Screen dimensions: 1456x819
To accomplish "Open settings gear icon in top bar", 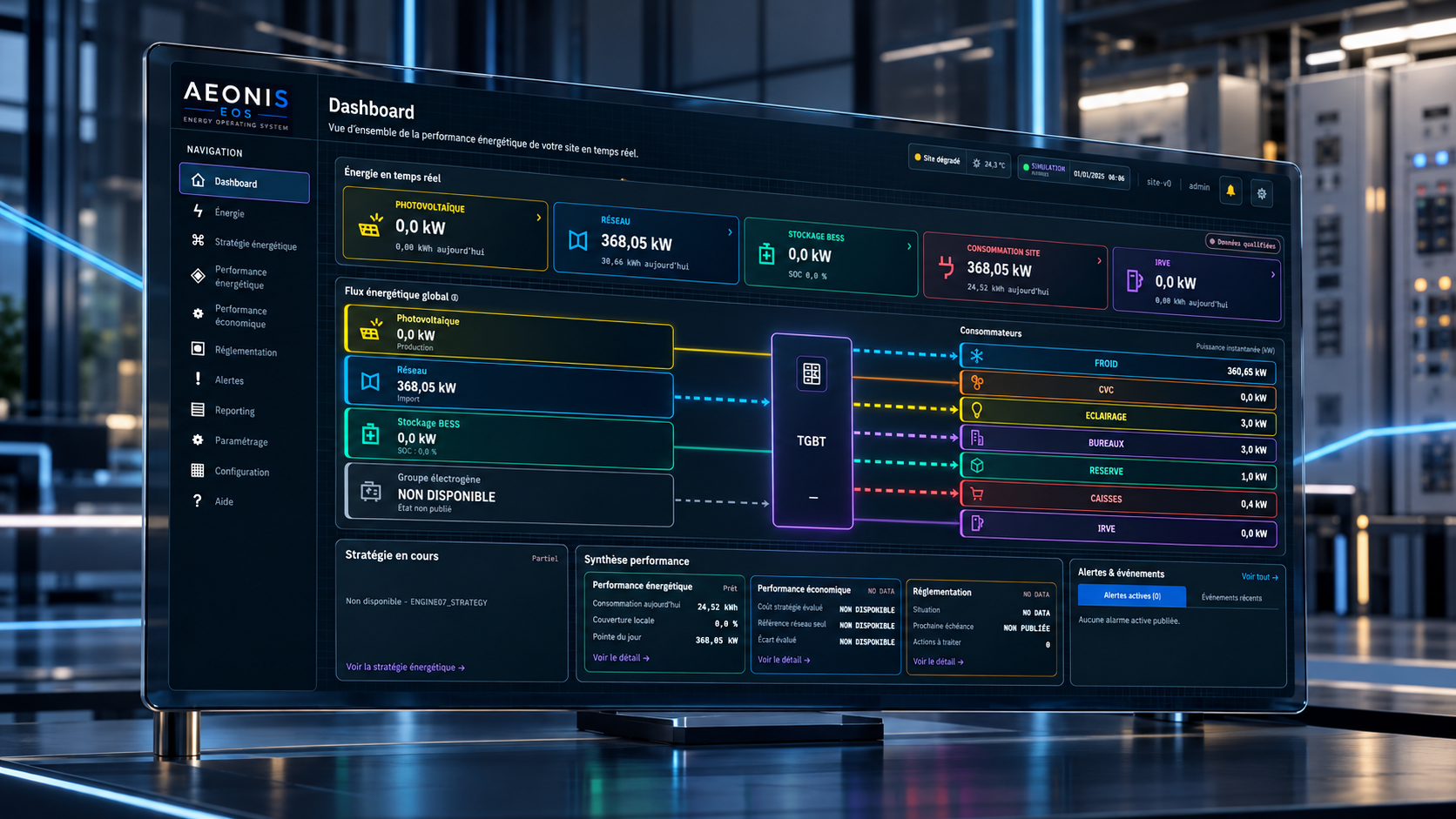I will click(x=1262, y=193).
